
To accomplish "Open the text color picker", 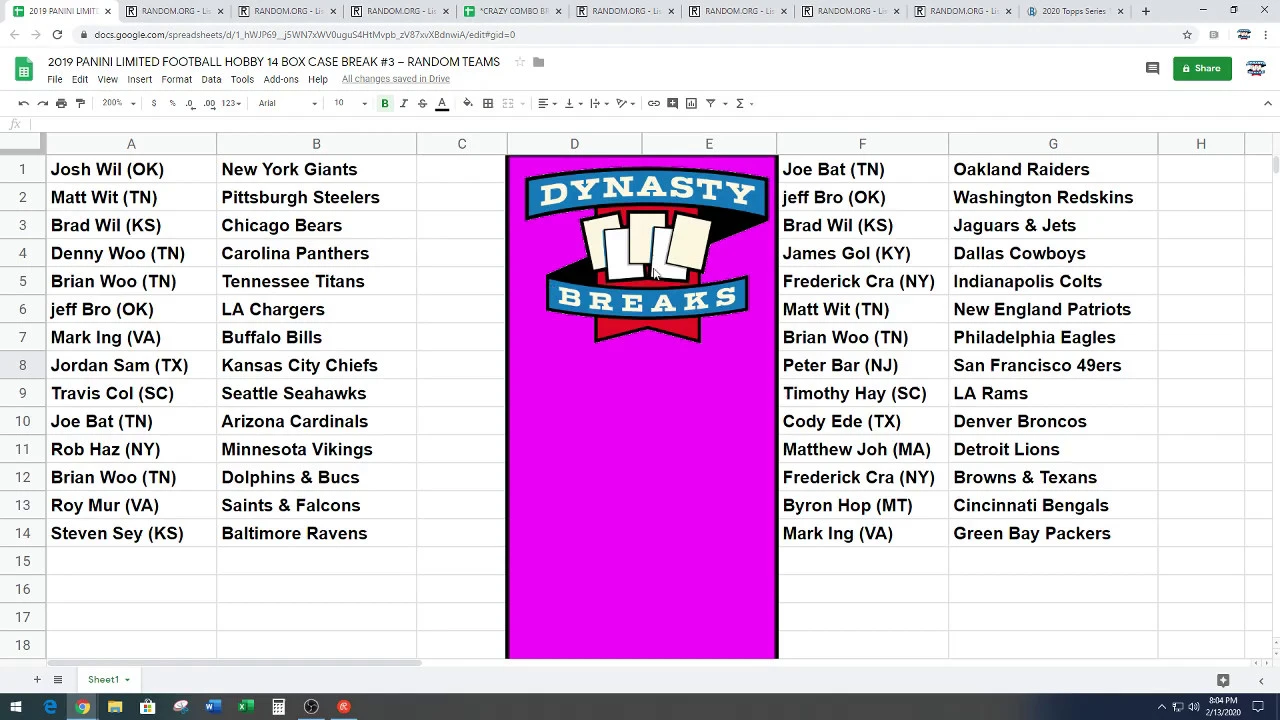I will pos(441,103).
